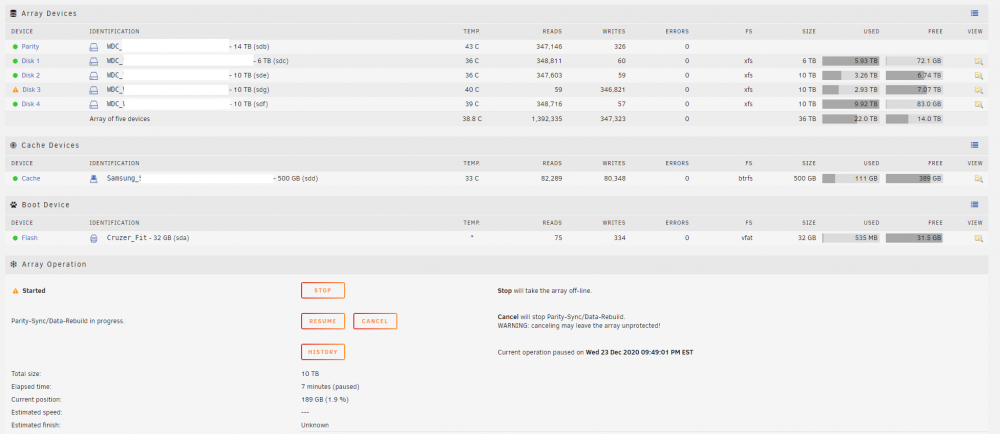The width and height of the screenshot is (1000, 434).
Task: Stop the array with STOP button
Action: pos(323,291)
